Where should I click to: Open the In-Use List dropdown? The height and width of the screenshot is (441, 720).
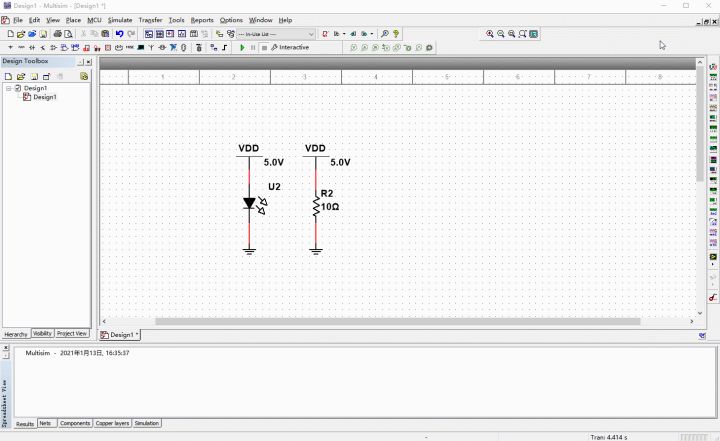[310, 33]
